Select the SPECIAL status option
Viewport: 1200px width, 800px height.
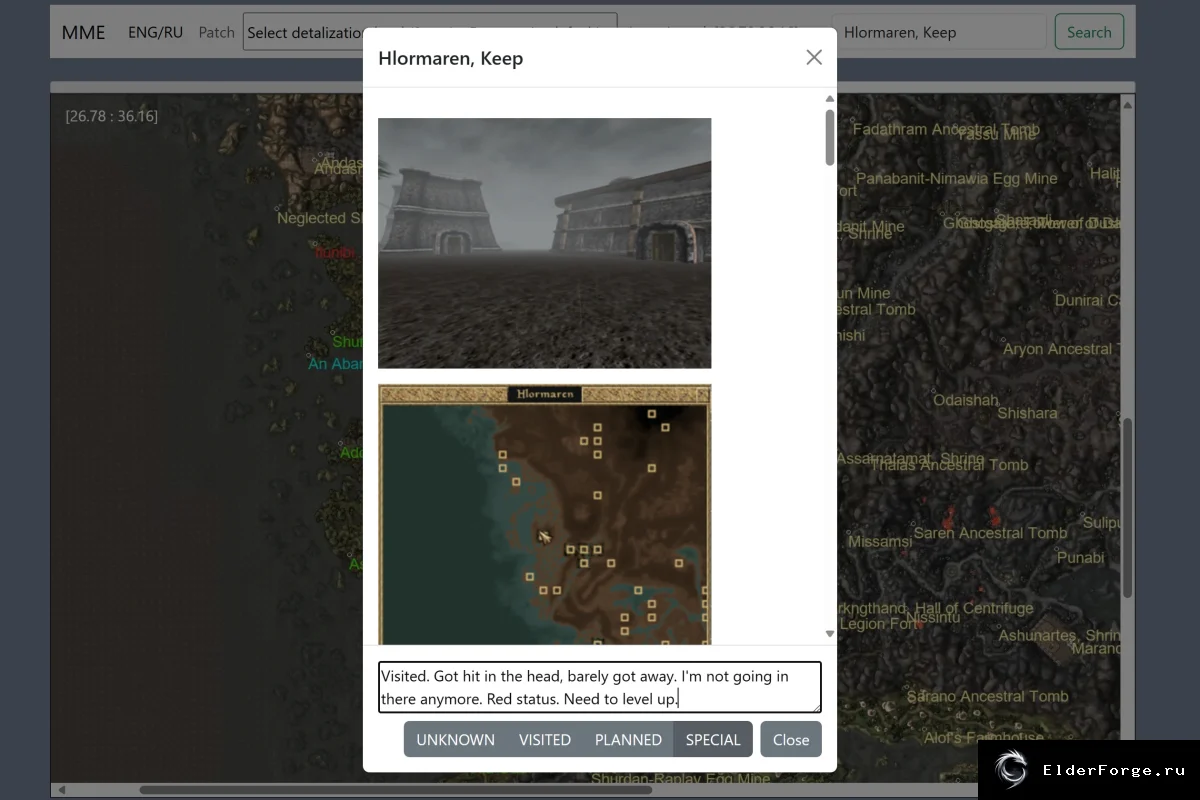[713, 740]
